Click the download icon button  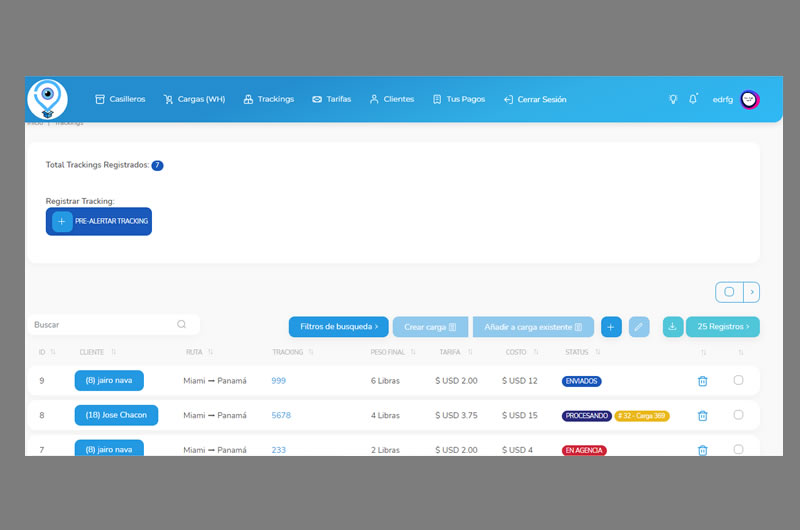(673, 327)
